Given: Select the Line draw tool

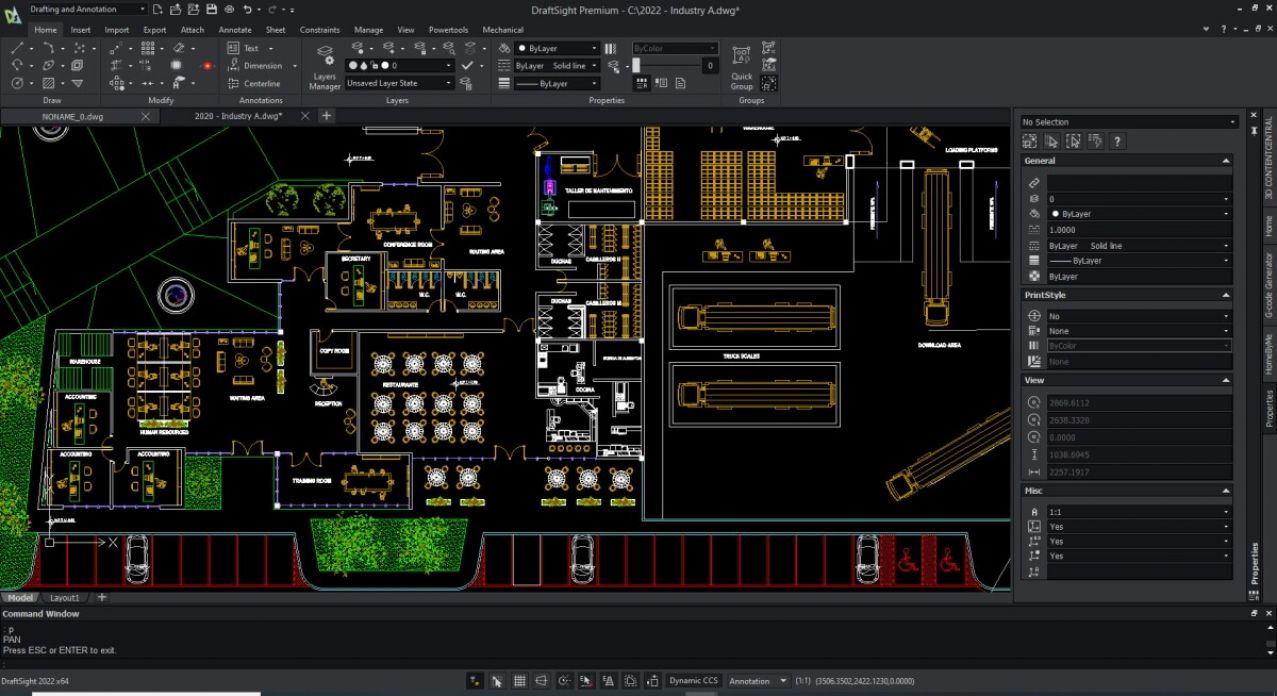Looking at the screenshot, I should [x=17, y=48].
